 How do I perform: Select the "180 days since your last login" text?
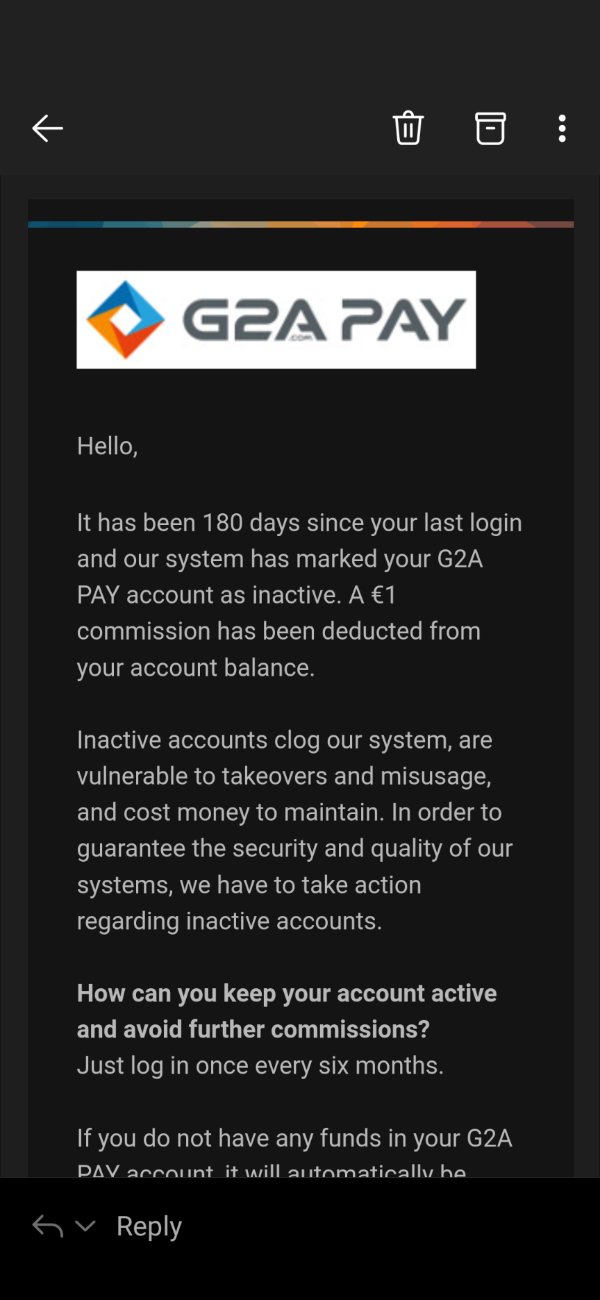click(x=362, y=522)
